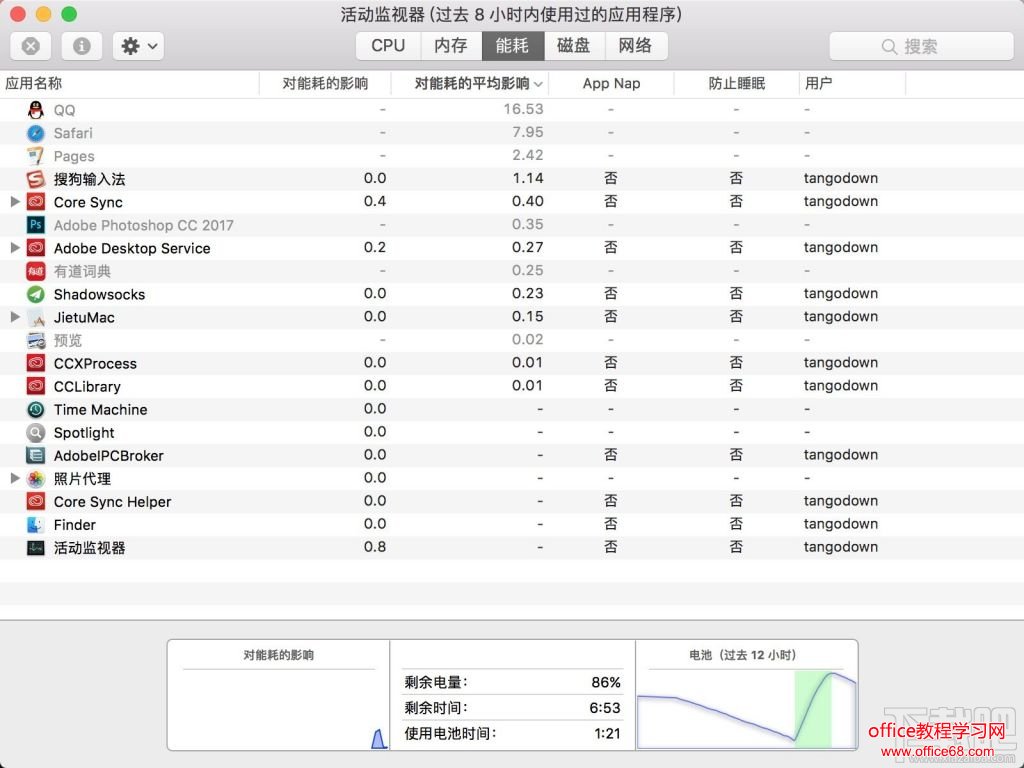1024x768 pixels.
Task: Sort by 对能耗的平均影响 column header
Action: [471, 84]
